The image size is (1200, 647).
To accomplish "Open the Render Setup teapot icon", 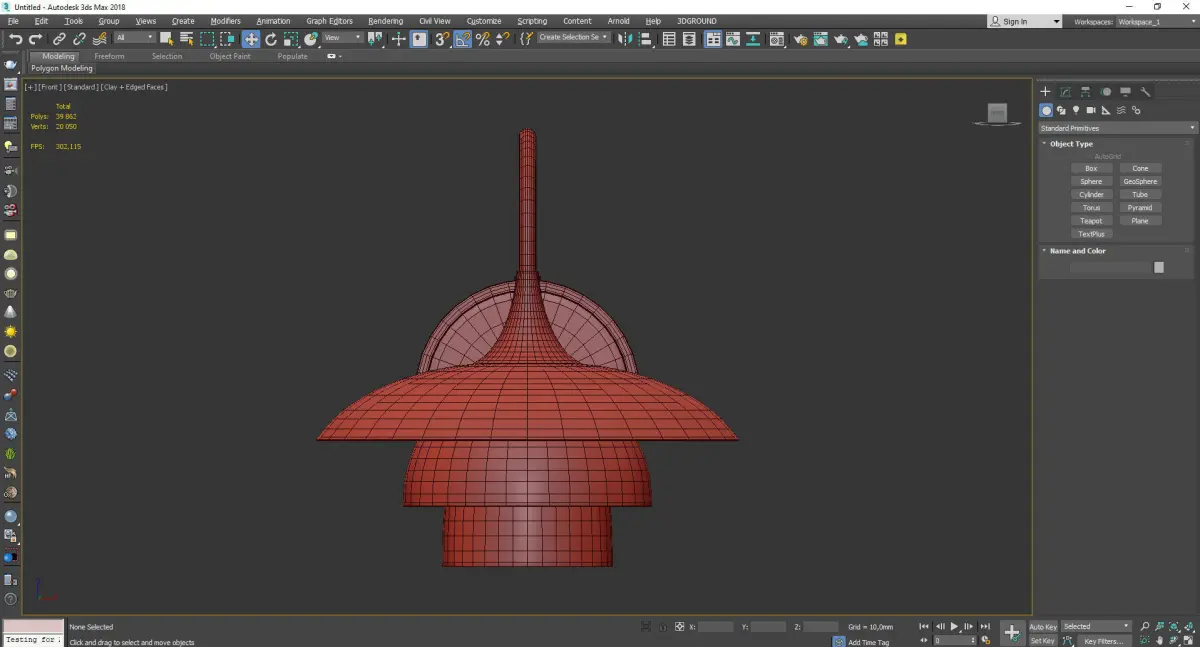I will [x=800, y=39].
